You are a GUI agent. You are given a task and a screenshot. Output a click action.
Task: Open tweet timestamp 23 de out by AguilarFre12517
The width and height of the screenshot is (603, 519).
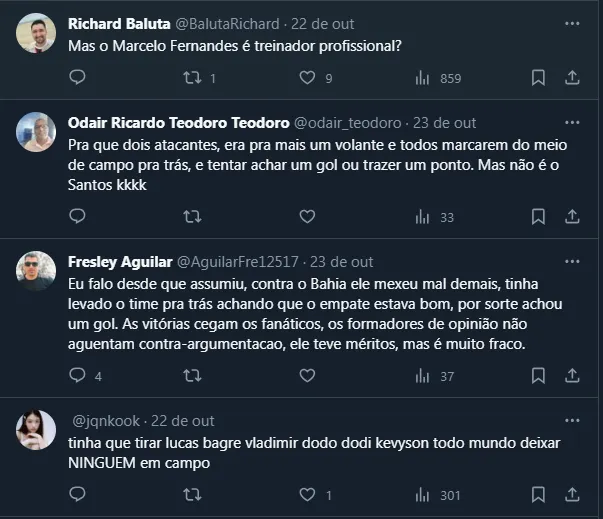342,262
